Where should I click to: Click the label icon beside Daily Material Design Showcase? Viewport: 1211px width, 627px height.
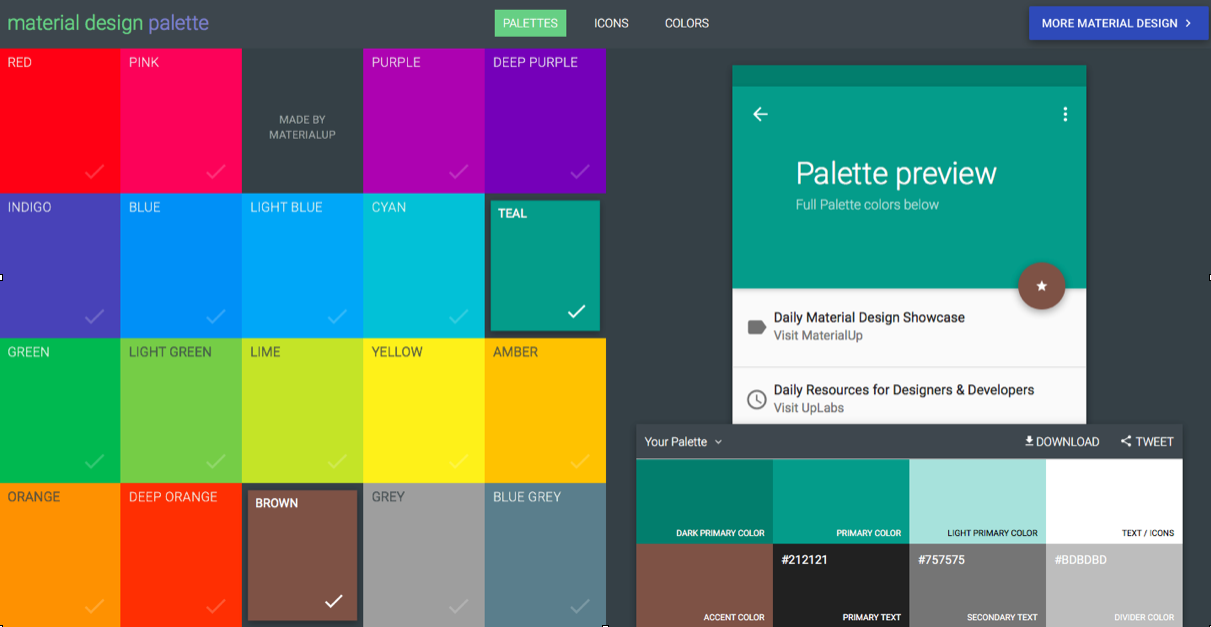pyautogui.click(x=757, y=327)
